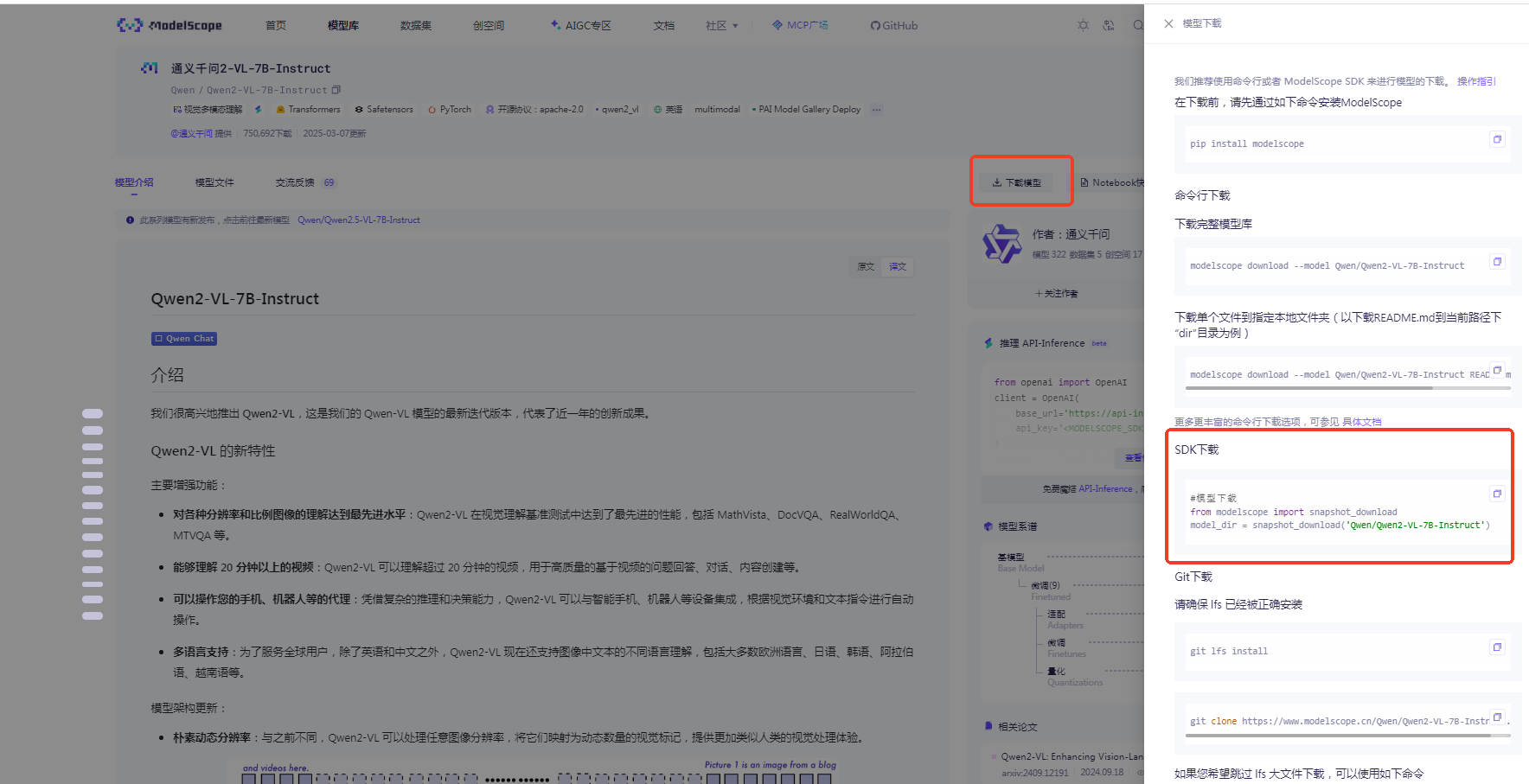Switch to the 模型介绍 tab
Viewport: 1529px width, 784px height.
(134, 182)
